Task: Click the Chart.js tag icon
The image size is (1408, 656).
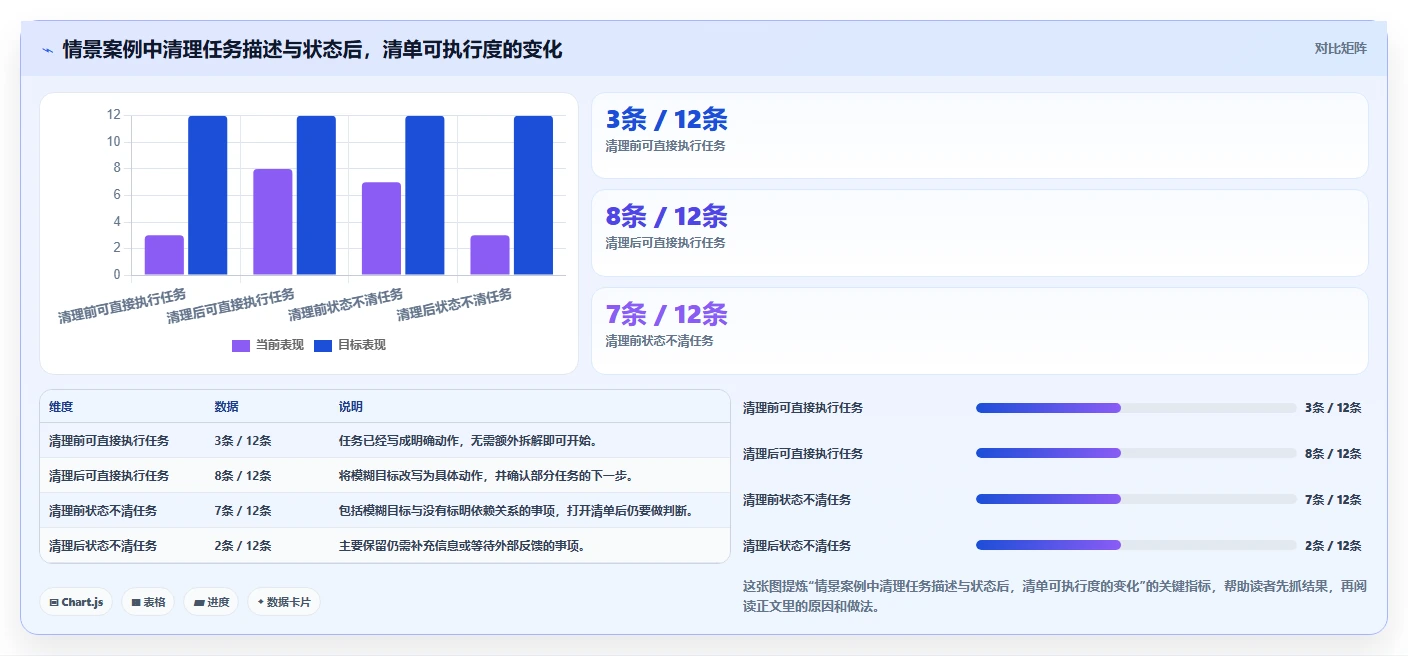Action: [x=53, y=602]
